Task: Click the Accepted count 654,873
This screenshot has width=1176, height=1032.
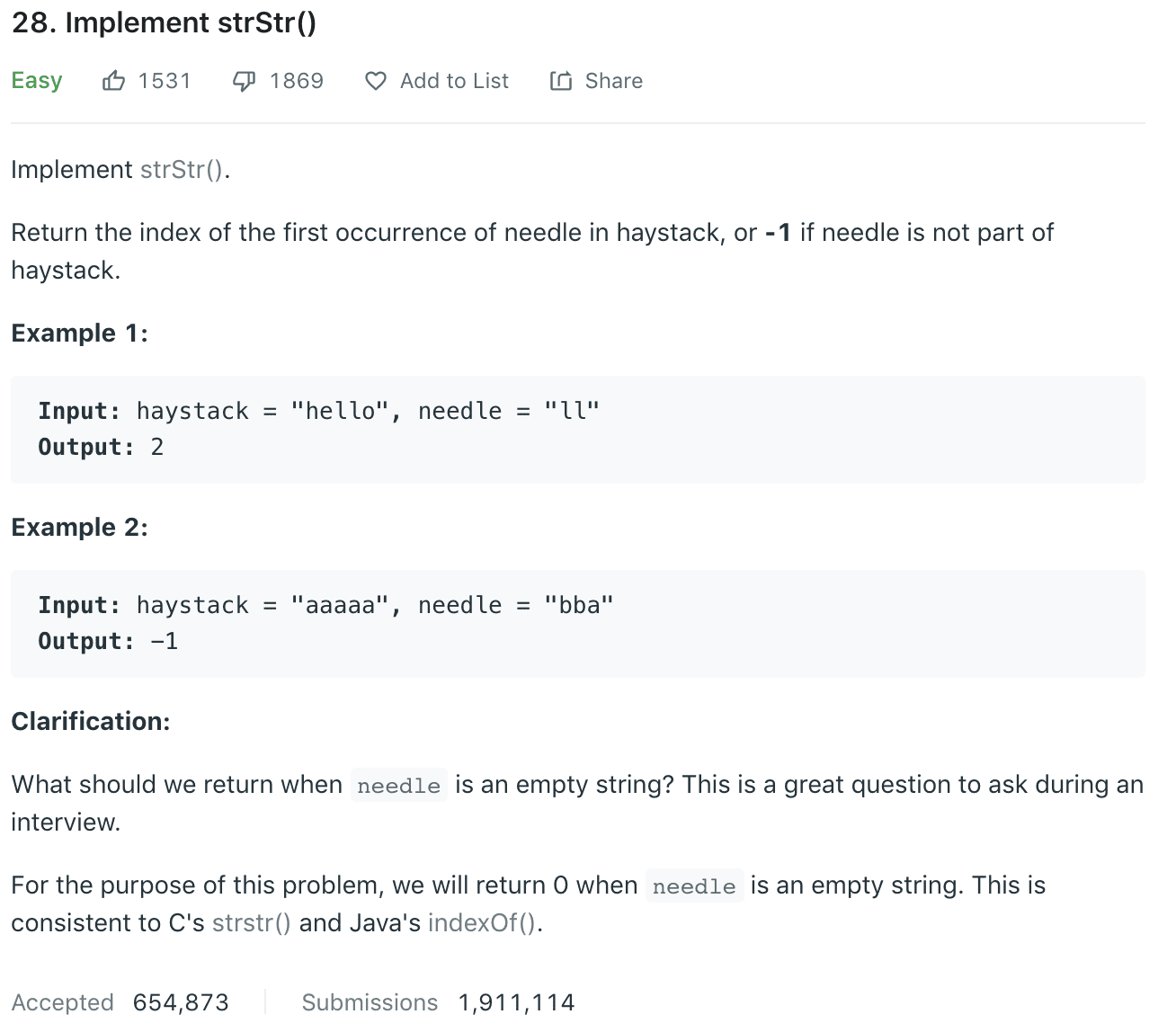Action: (181, 1002)
